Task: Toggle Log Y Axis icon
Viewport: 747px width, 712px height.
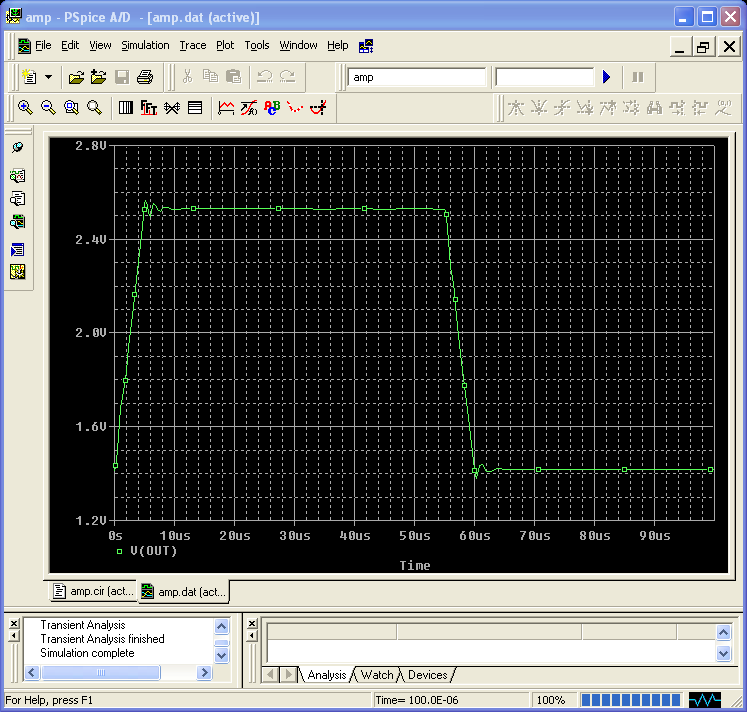Action: [x=195, y=108]
